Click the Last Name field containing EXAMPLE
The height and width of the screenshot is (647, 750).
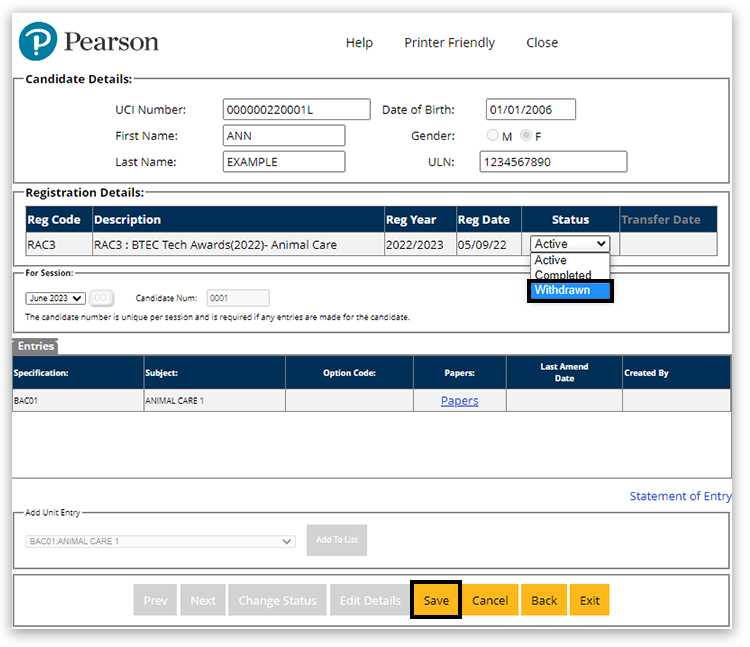click(283, 162)
